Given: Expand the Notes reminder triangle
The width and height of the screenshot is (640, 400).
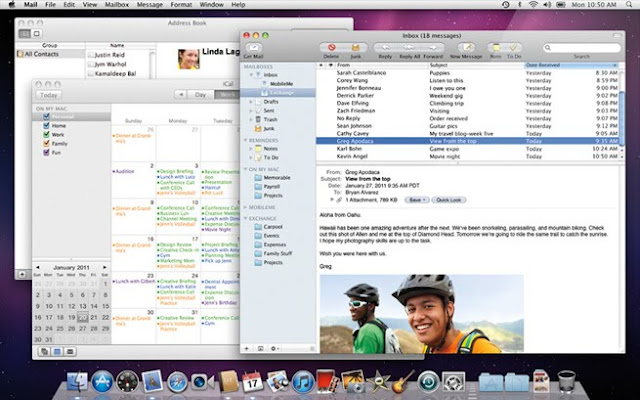Looking at the screenshot, I should (251, 149).
